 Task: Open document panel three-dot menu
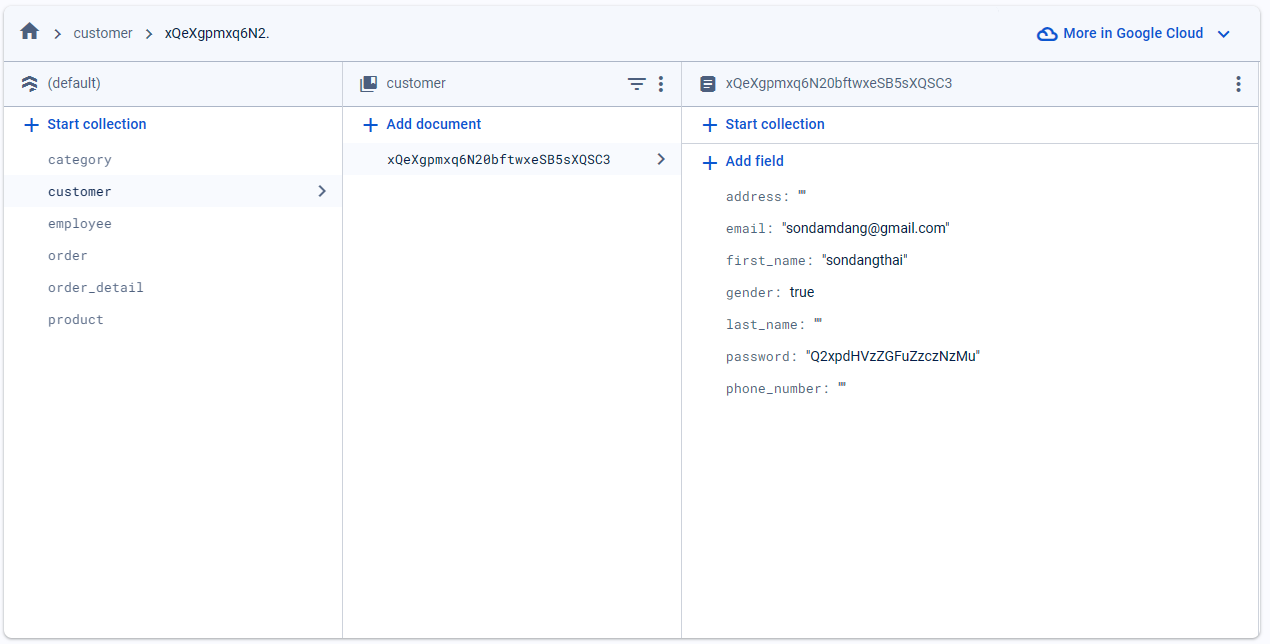click(x=1238, y=84)
